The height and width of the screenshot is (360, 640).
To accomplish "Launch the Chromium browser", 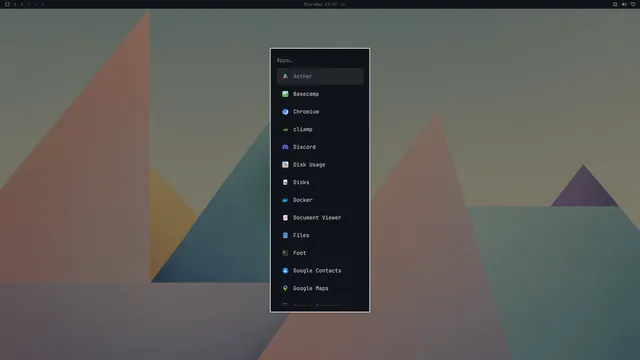I will [320, 111].
